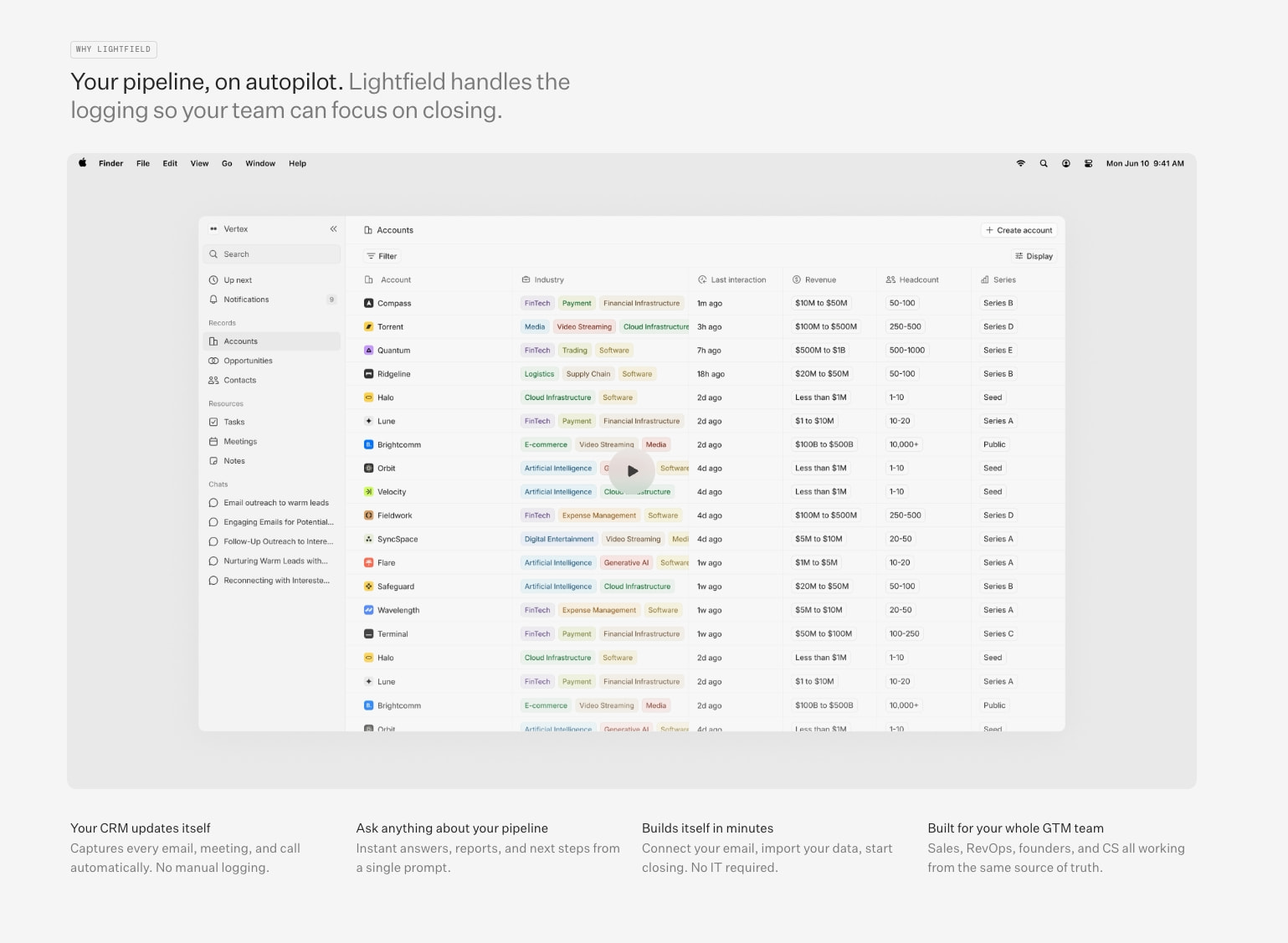
Task: Click the user account icon in menu bar
Action: 1065,163
